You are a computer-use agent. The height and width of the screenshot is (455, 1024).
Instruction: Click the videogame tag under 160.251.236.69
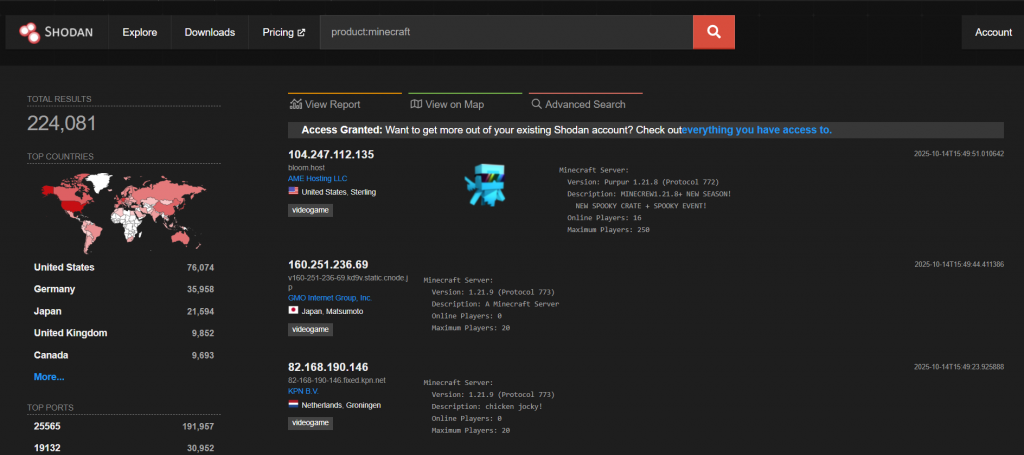pos(310,330)
